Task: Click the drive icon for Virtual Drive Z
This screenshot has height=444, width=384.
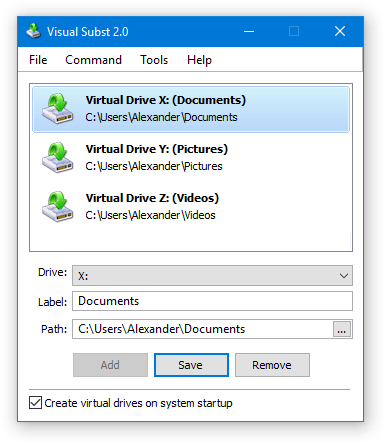Action: (x=57, y=207)
